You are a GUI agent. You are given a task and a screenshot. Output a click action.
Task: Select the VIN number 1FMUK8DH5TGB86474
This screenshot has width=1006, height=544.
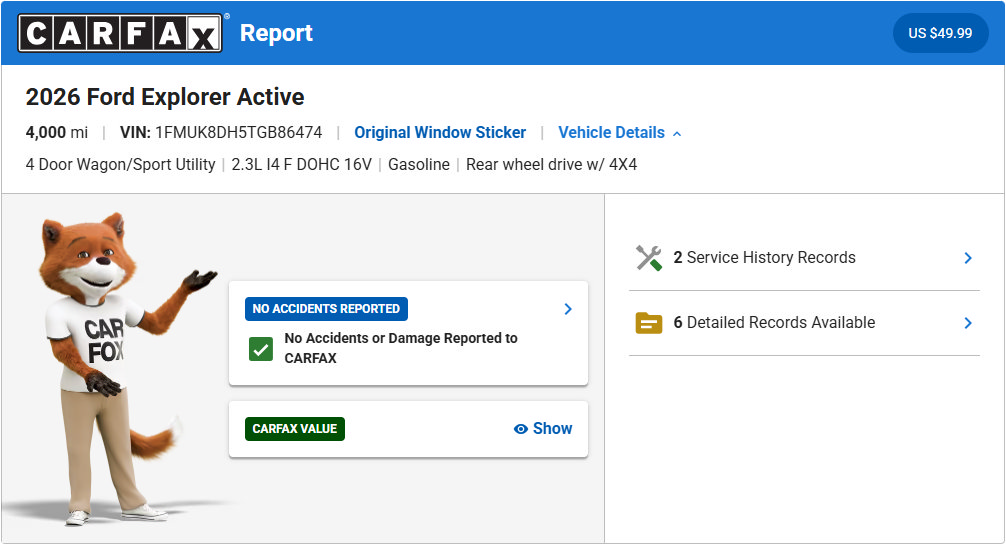click(239, 132)
